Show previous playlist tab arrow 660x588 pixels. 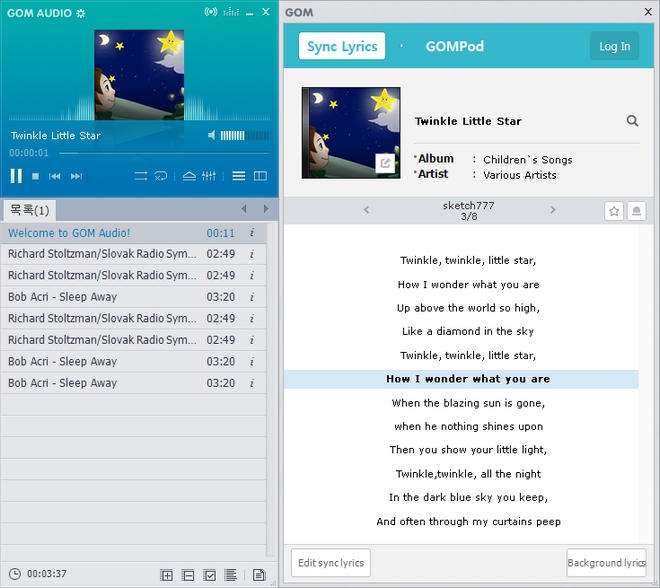pyautogui.click(x=244, y=209)
